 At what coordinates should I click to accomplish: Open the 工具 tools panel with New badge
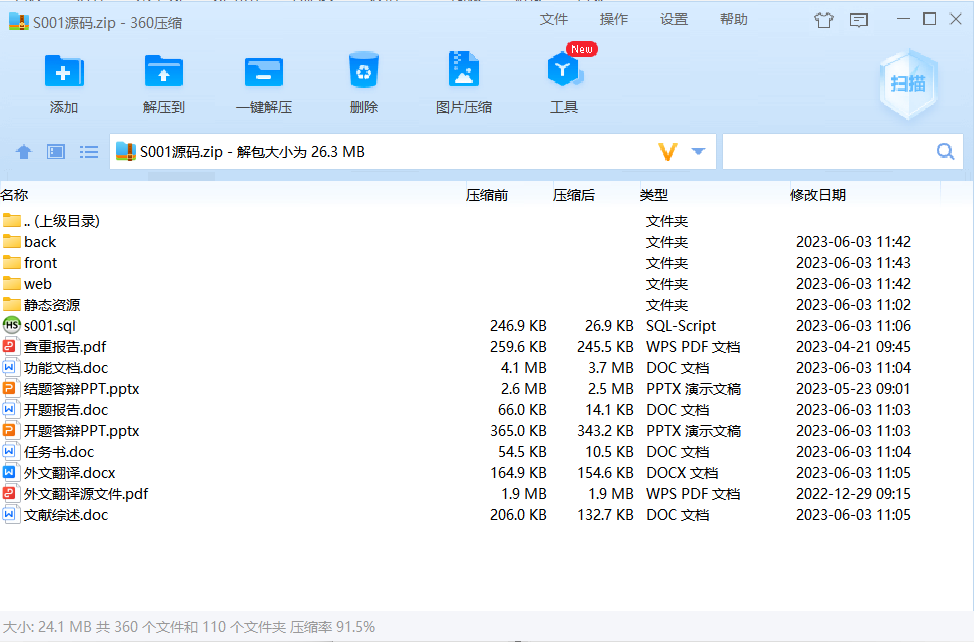click(x=563, y=75)
